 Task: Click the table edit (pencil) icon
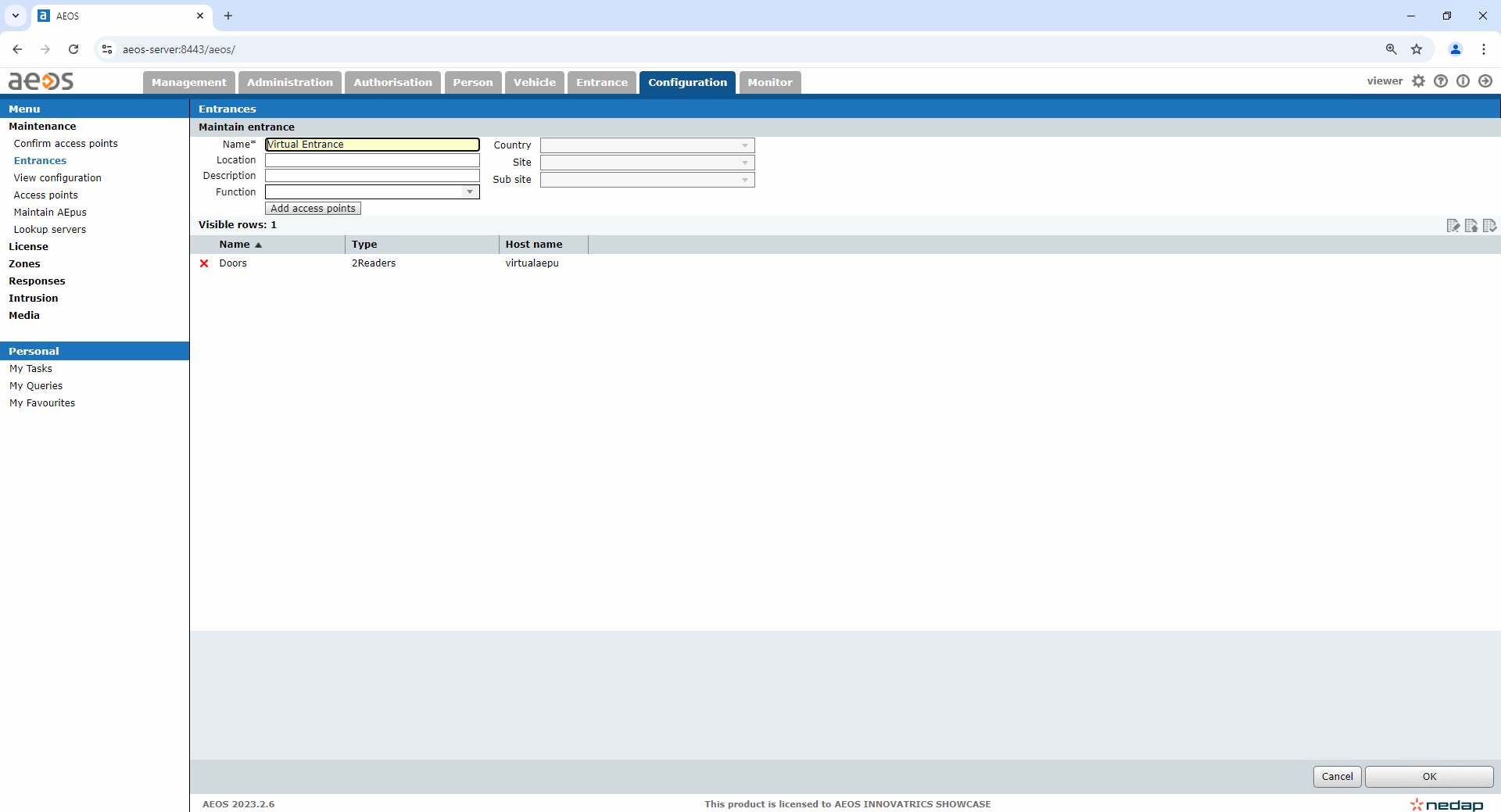1453,226
